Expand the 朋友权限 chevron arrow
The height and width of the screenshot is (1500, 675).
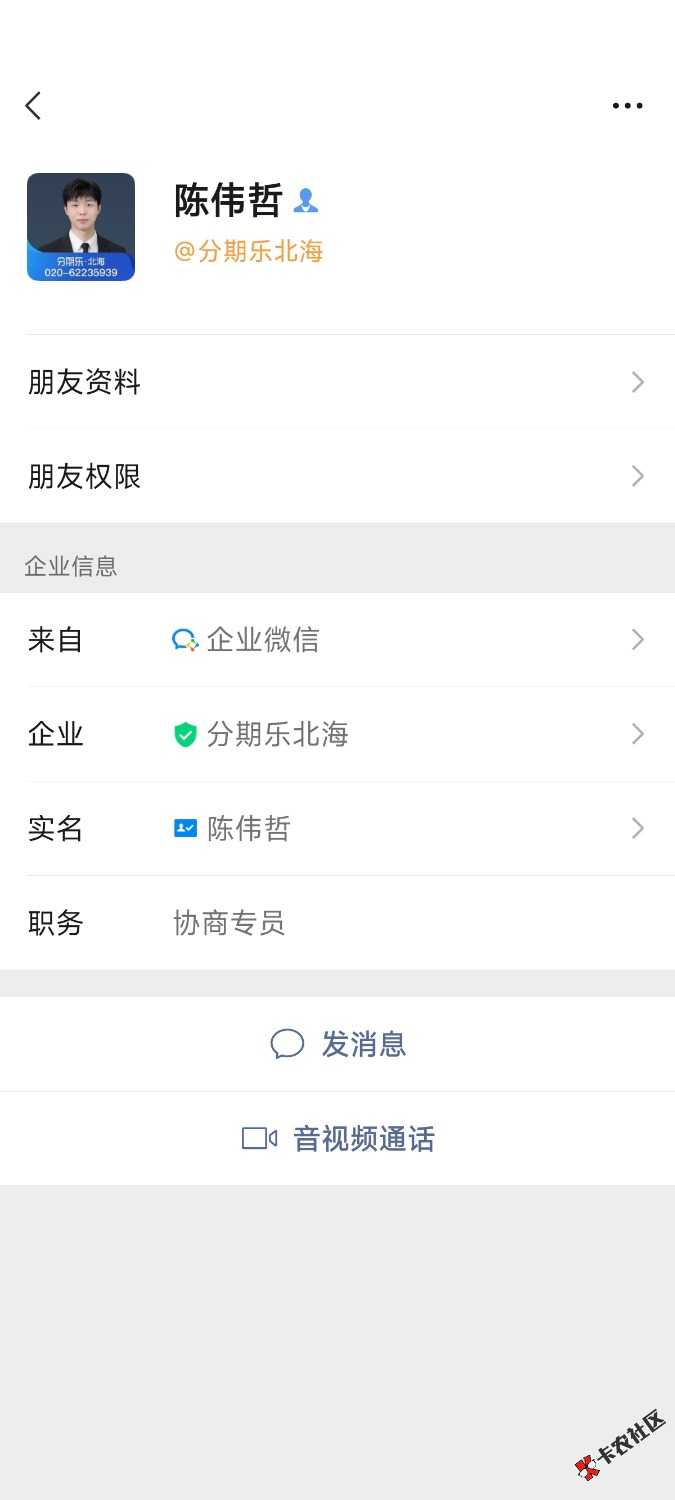coord(638,476)
